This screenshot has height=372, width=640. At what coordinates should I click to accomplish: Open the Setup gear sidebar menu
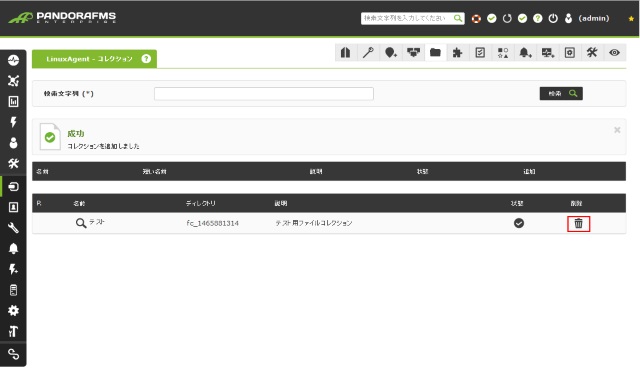13,310
